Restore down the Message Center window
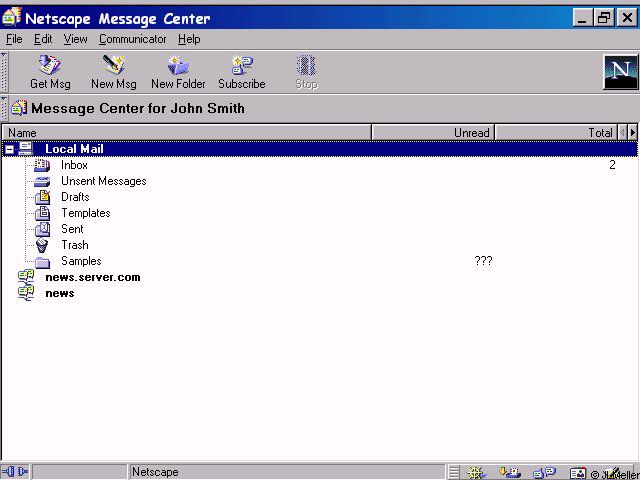This screenshot has width=640, height=480. 604,18
